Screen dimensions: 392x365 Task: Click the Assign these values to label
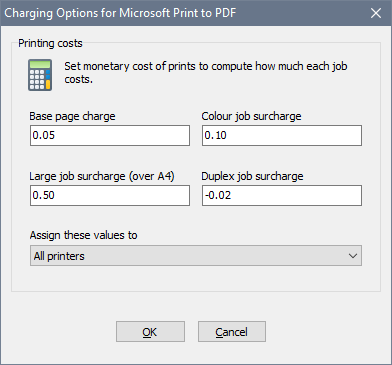(84, 235)
